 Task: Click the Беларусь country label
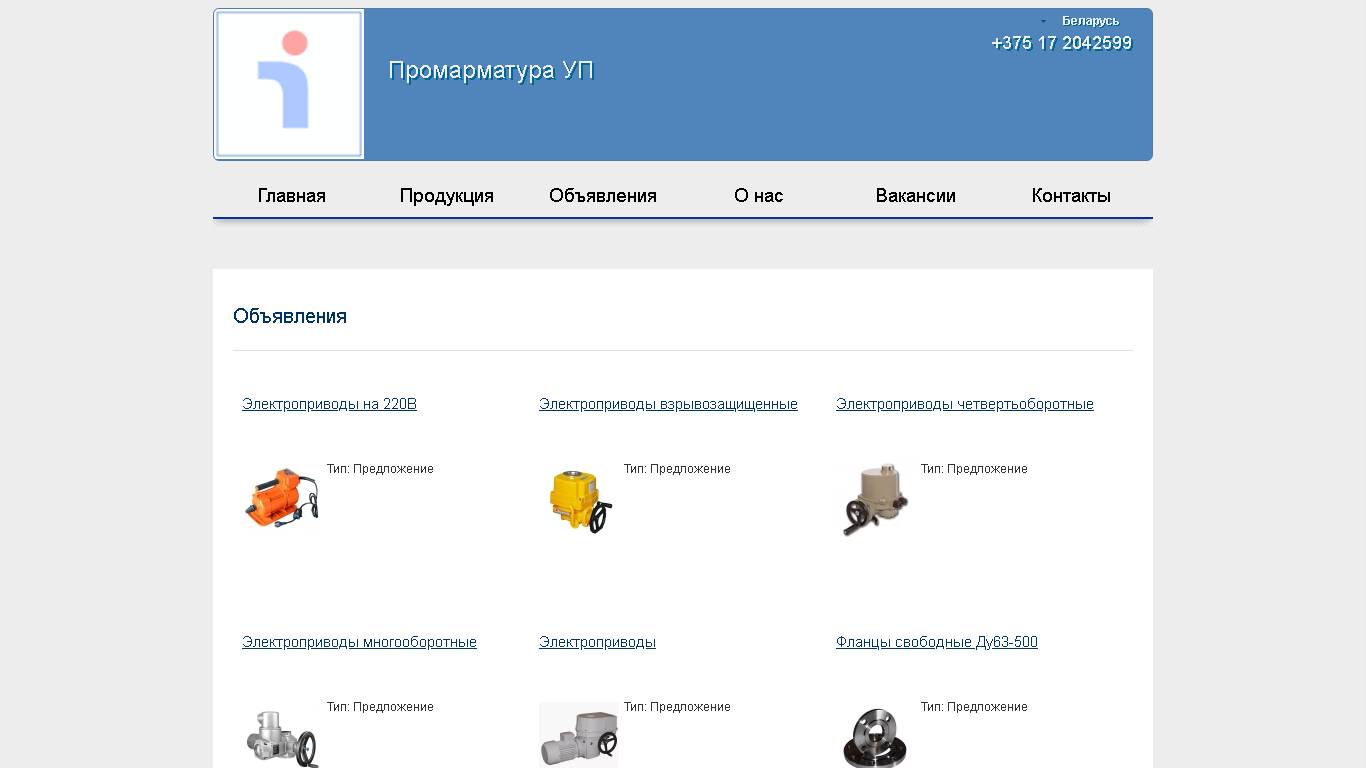[x=1090, y=21]
